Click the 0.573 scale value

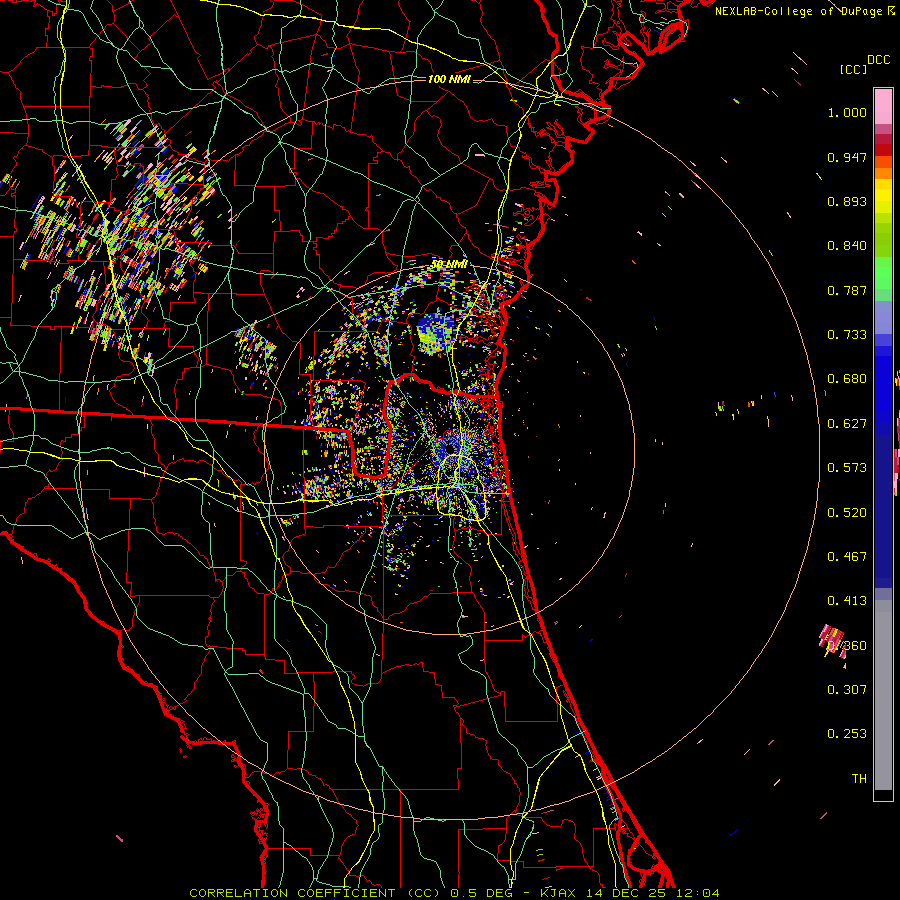click(x=847, y=468)
